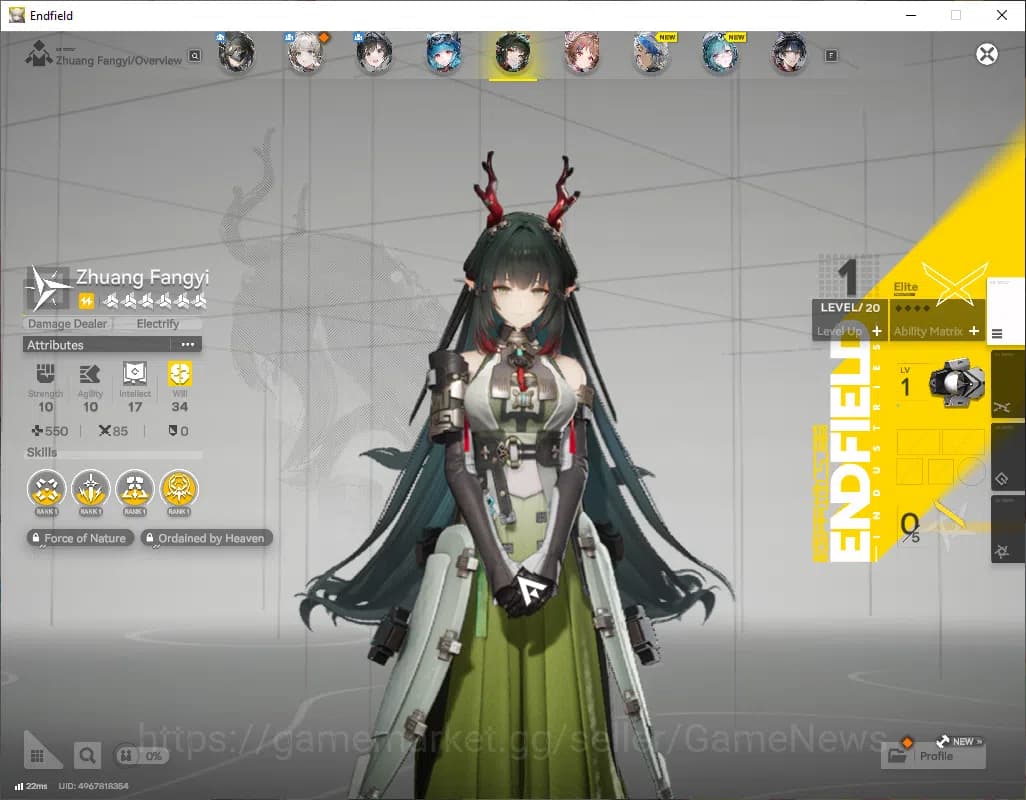Click the Agility attribute icon
This screenshot has height=800, width=1026.
click(x=90, y=374)
